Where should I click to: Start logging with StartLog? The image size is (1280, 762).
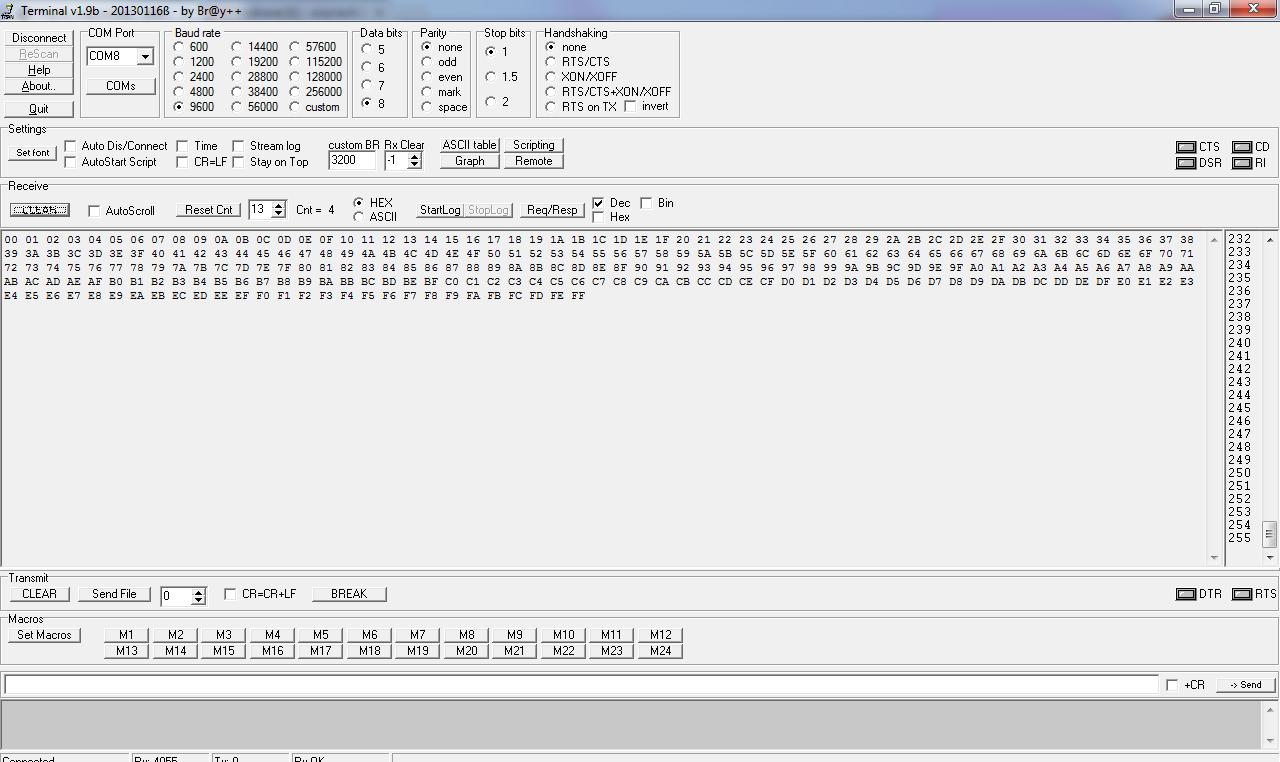(x=440, y=210)
